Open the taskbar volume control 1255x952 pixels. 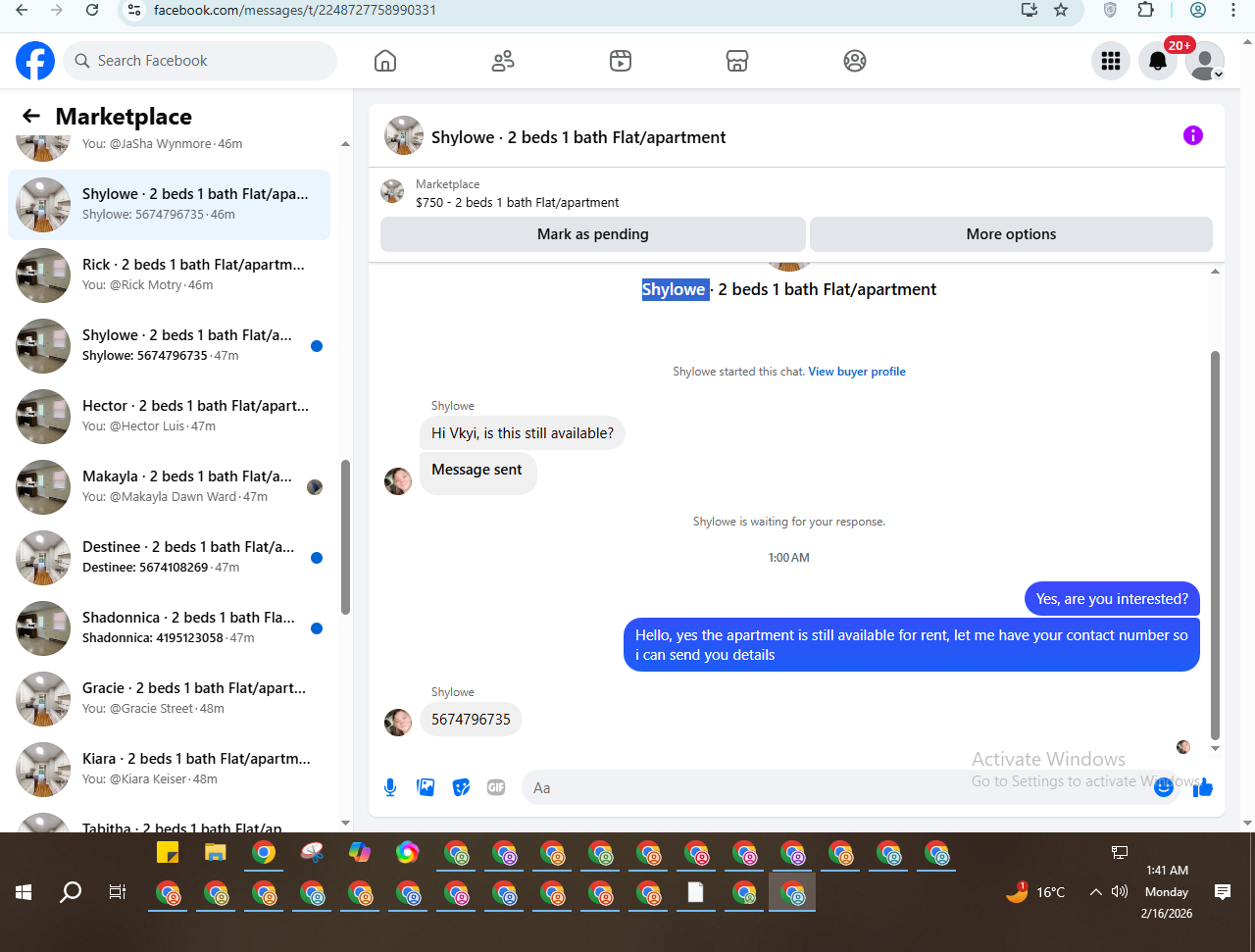point(1120,892)
